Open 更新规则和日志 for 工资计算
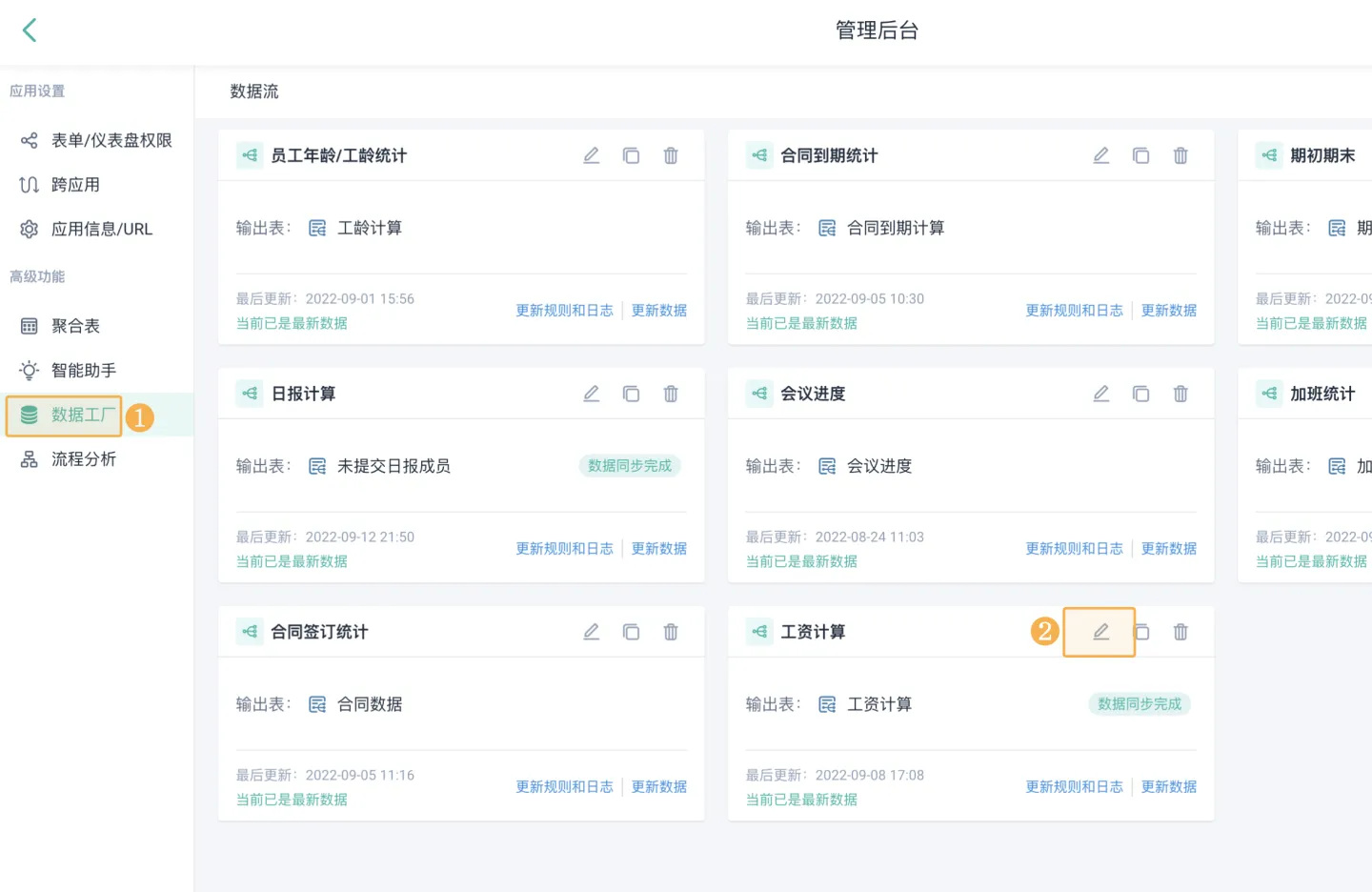 click(x=1074, y=787)
